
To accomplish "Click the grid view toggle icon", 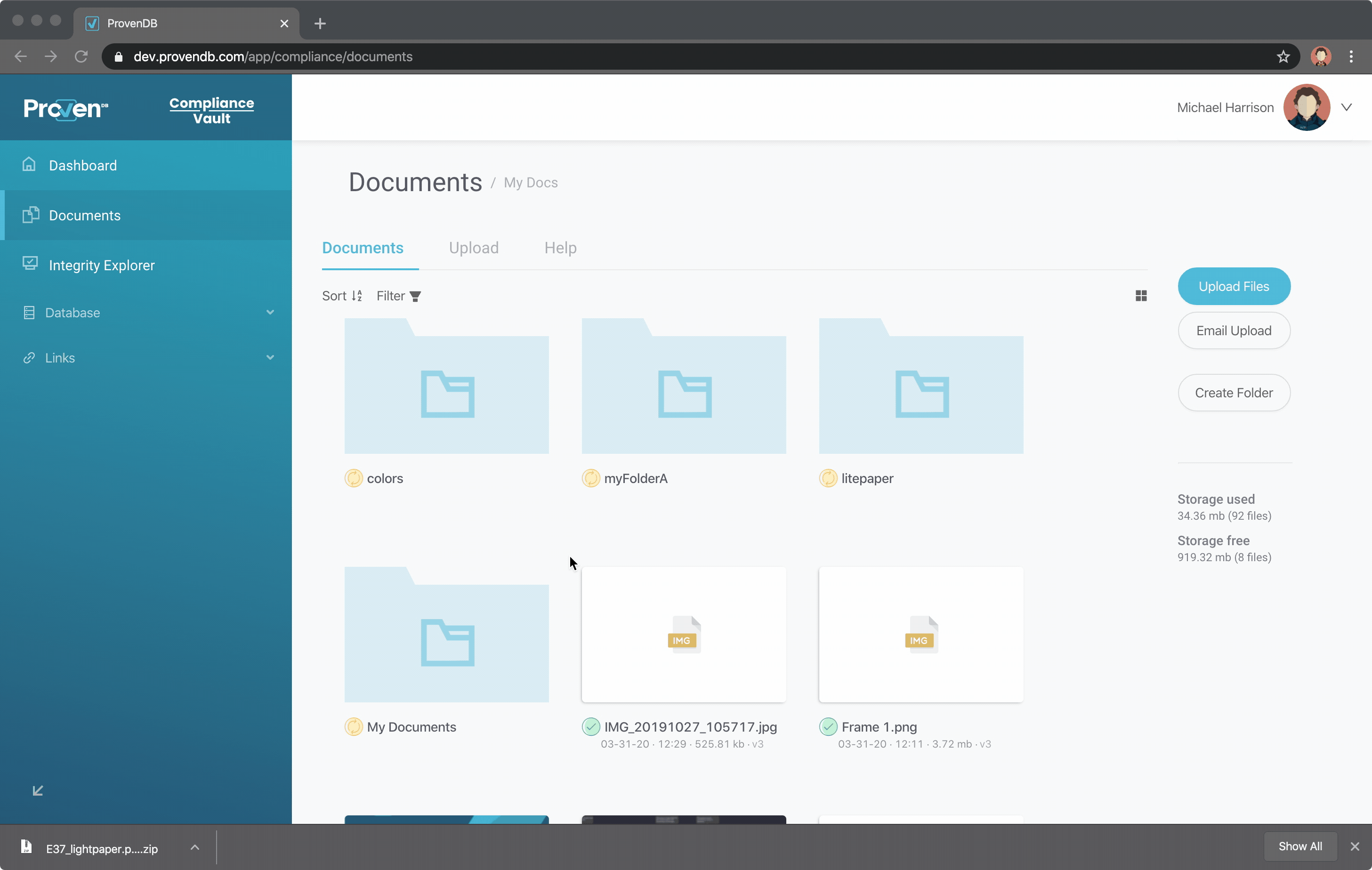I will [1141, 296].
